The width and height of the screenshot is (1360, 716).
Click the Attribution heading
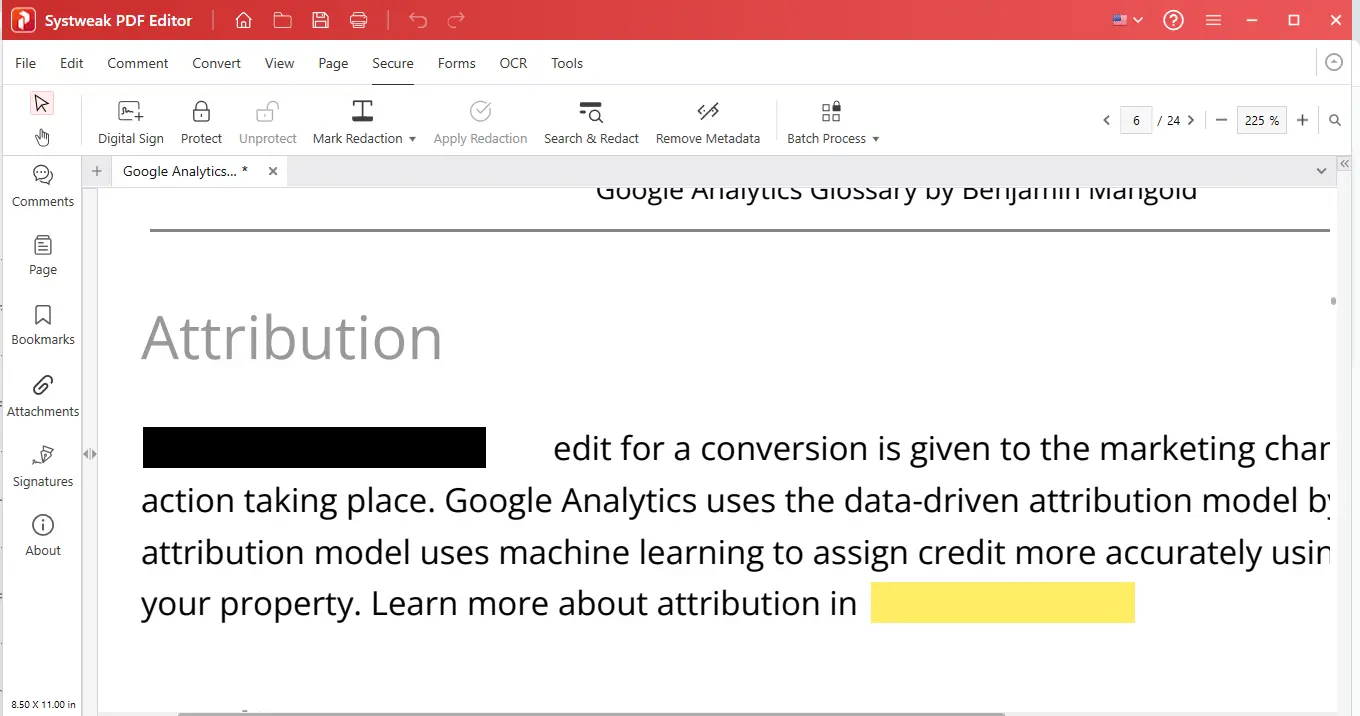click(x=292, y=337)
